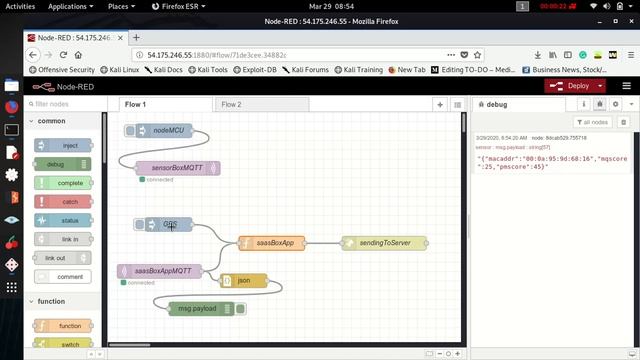
Task: Toggle the msg.payload debug node output
Action: pyautogui.click(x=240, y=309)
